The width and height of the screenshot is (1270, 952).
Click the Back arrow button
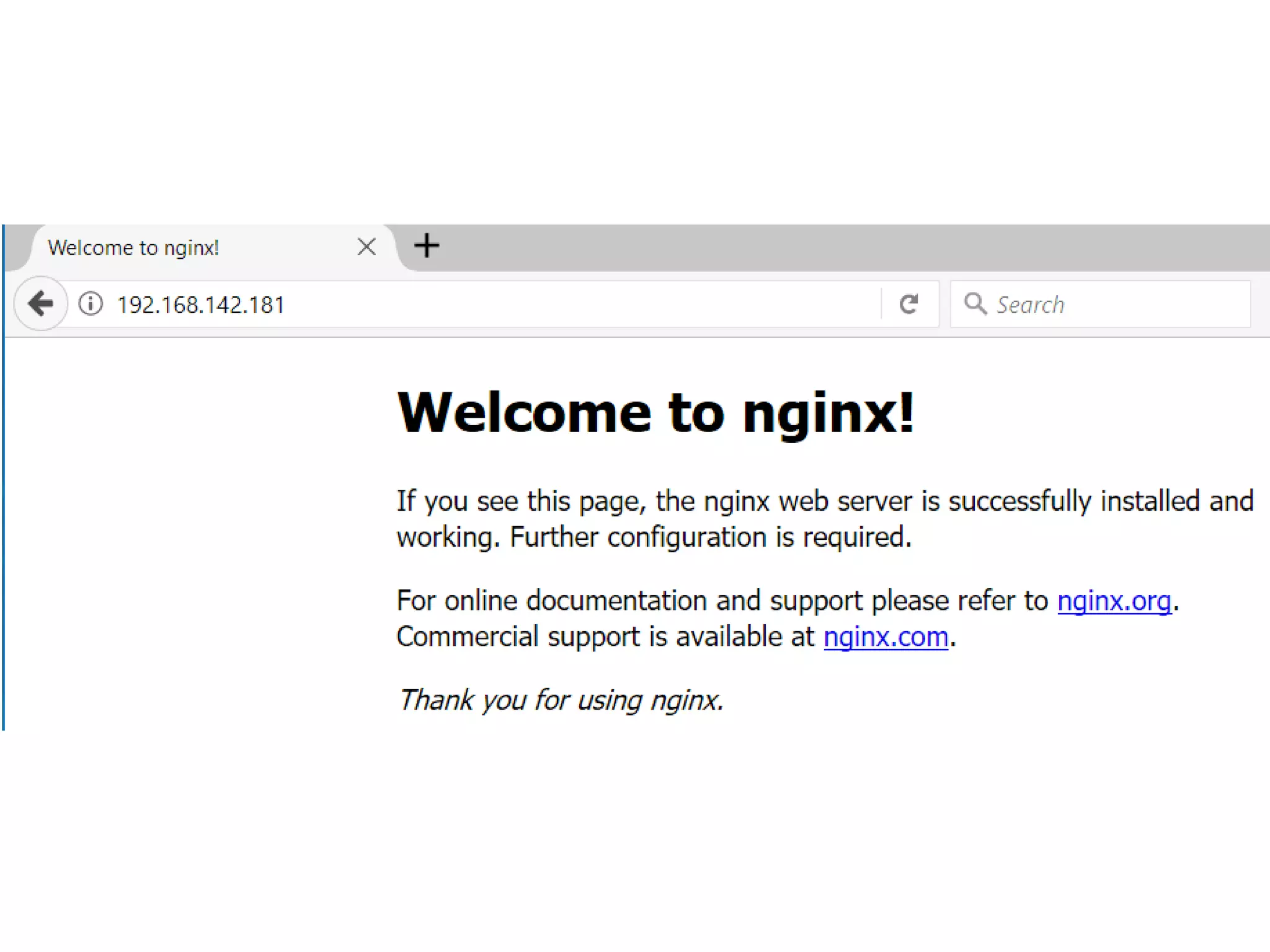coord(41,304)
